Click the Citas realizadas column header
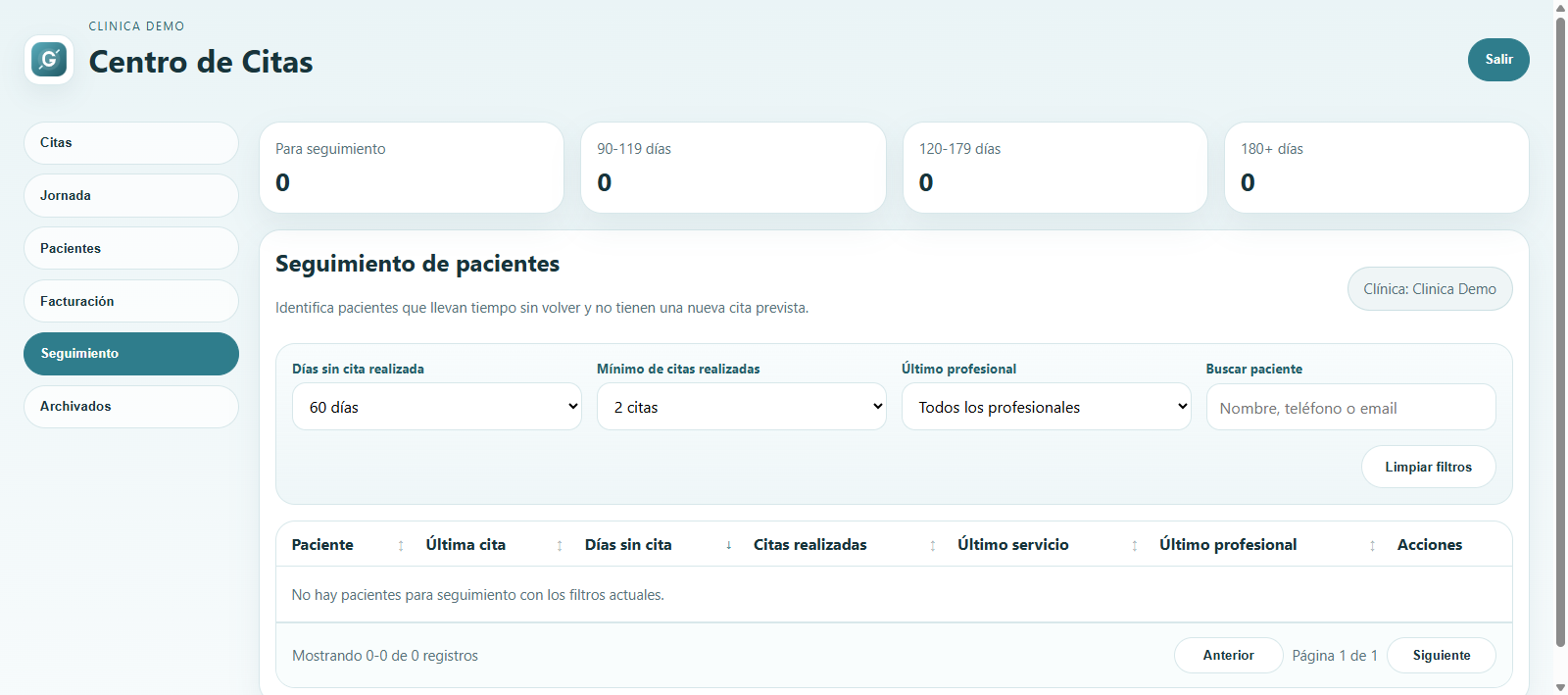1568x695 pixels. tap(810, 545)
